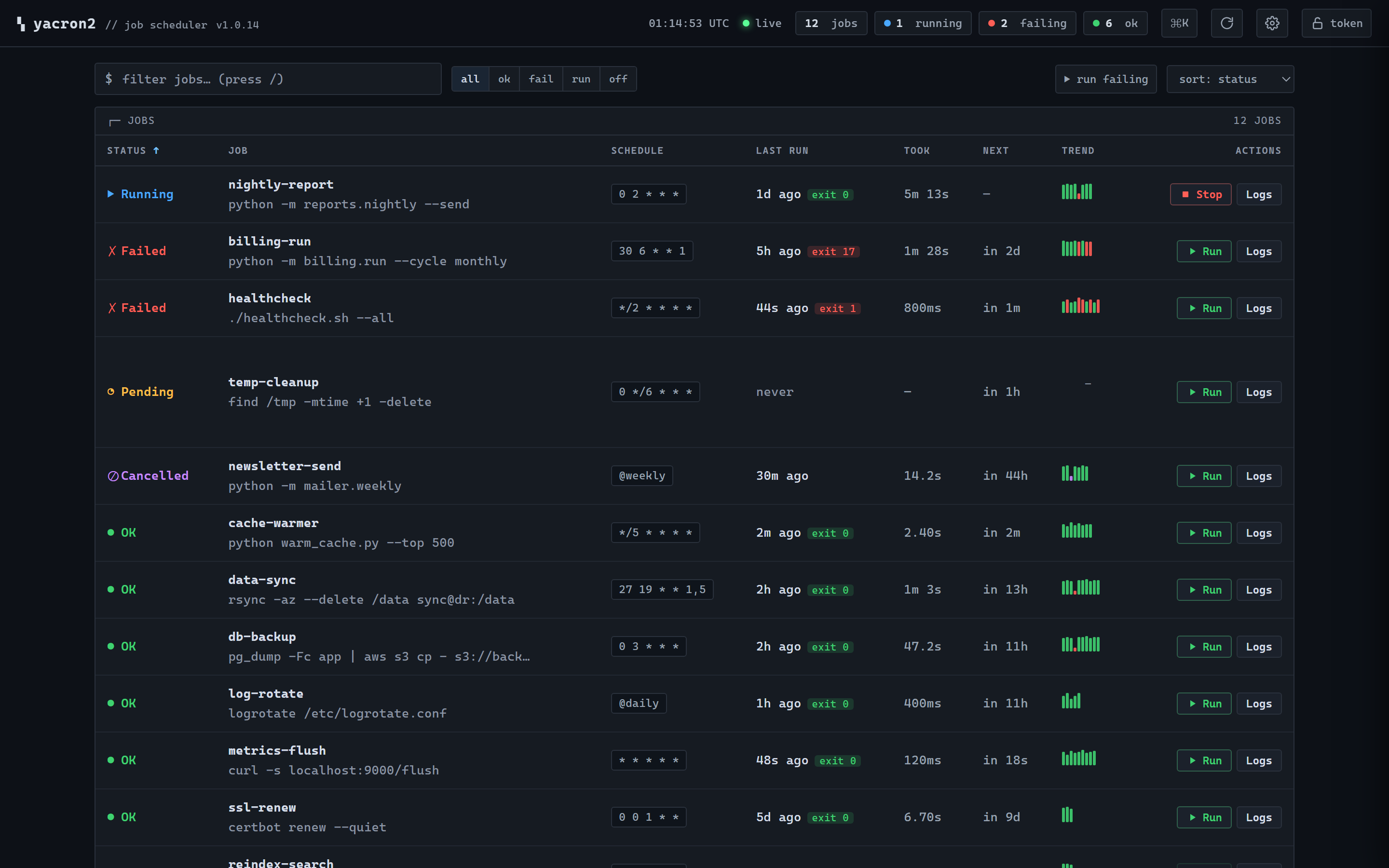
Task: Run the metrics-flush job
Action: coord(1204,760)
